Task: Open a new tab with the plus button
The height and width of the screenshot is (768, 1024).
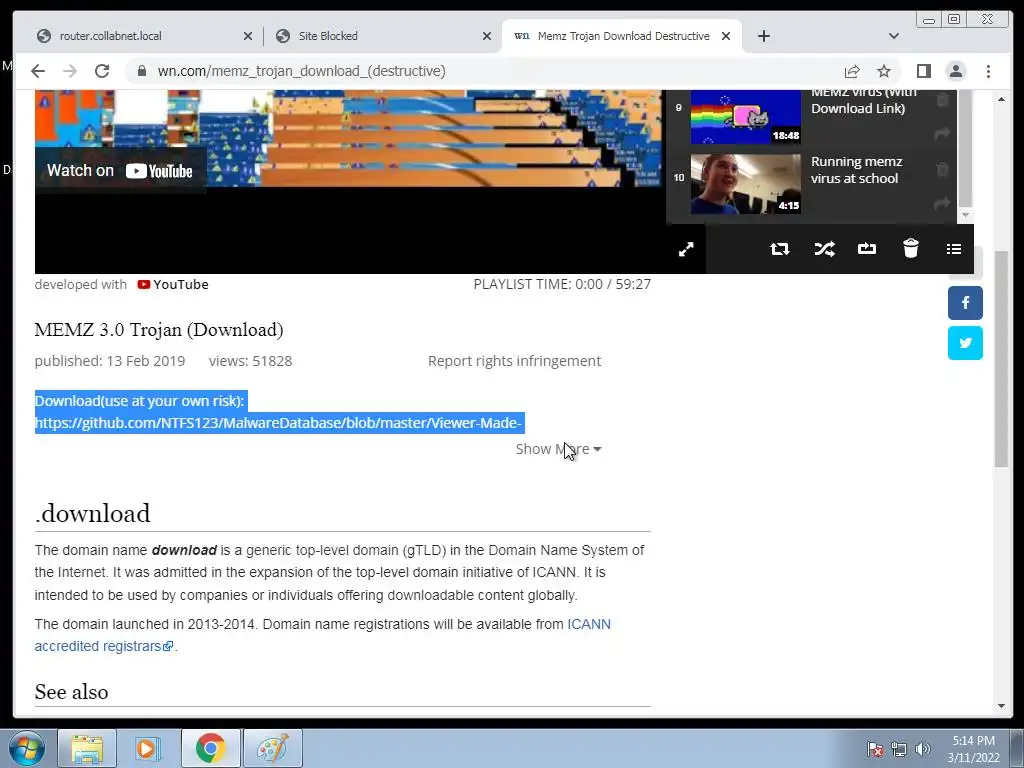Action: [x=763, y=36]
